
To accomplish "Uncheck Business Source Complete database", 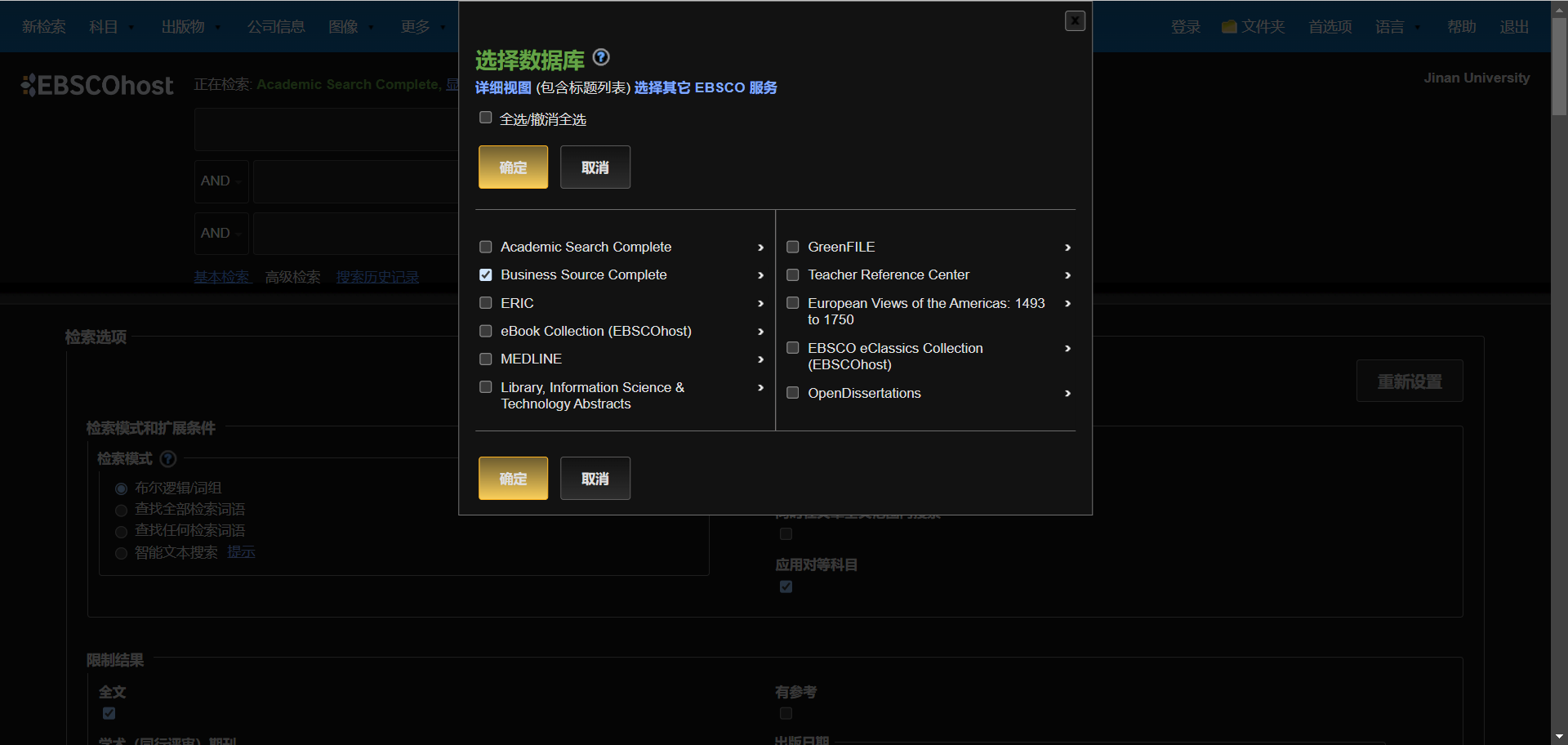I will 486,274.
